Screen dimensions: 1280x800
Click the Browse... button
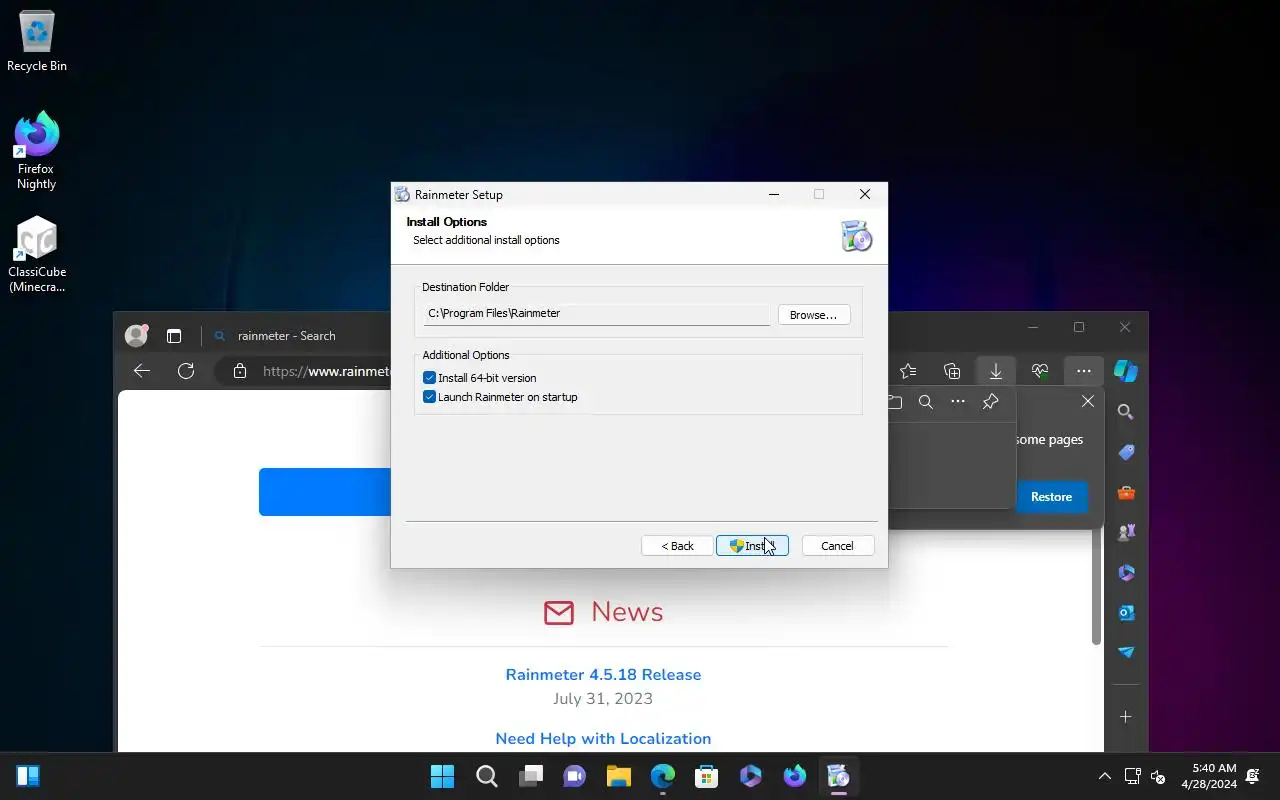[x=813, y=315]
